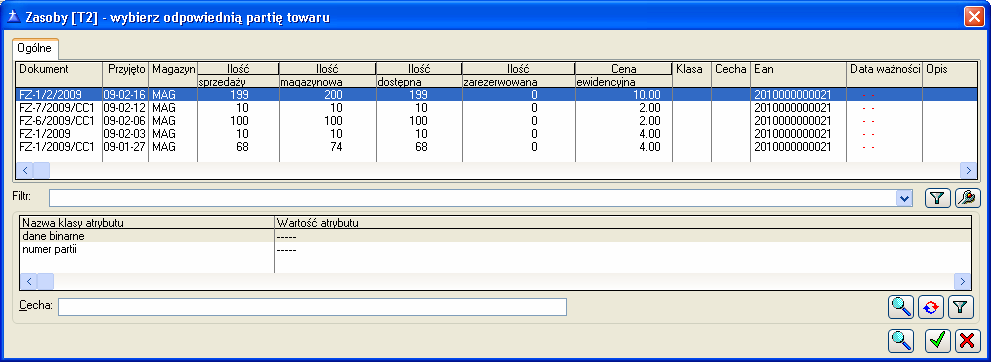991x362 pixels.
Task: Sort by the Dokument column header
Action: pos(59,75)
